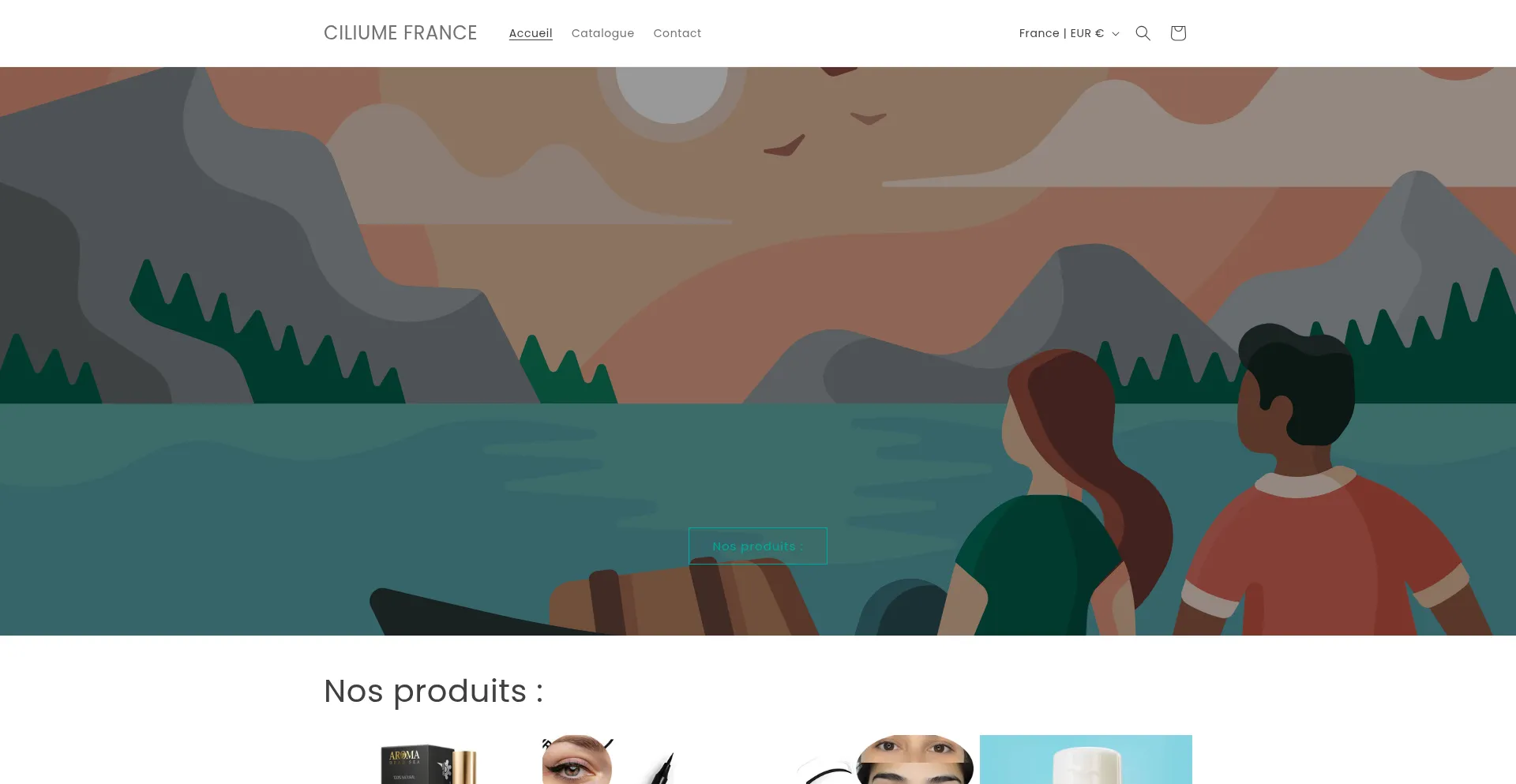Expand the France | EUR € country selector
Viewport: 1516px width, 784px height.
coord(1069,33)
